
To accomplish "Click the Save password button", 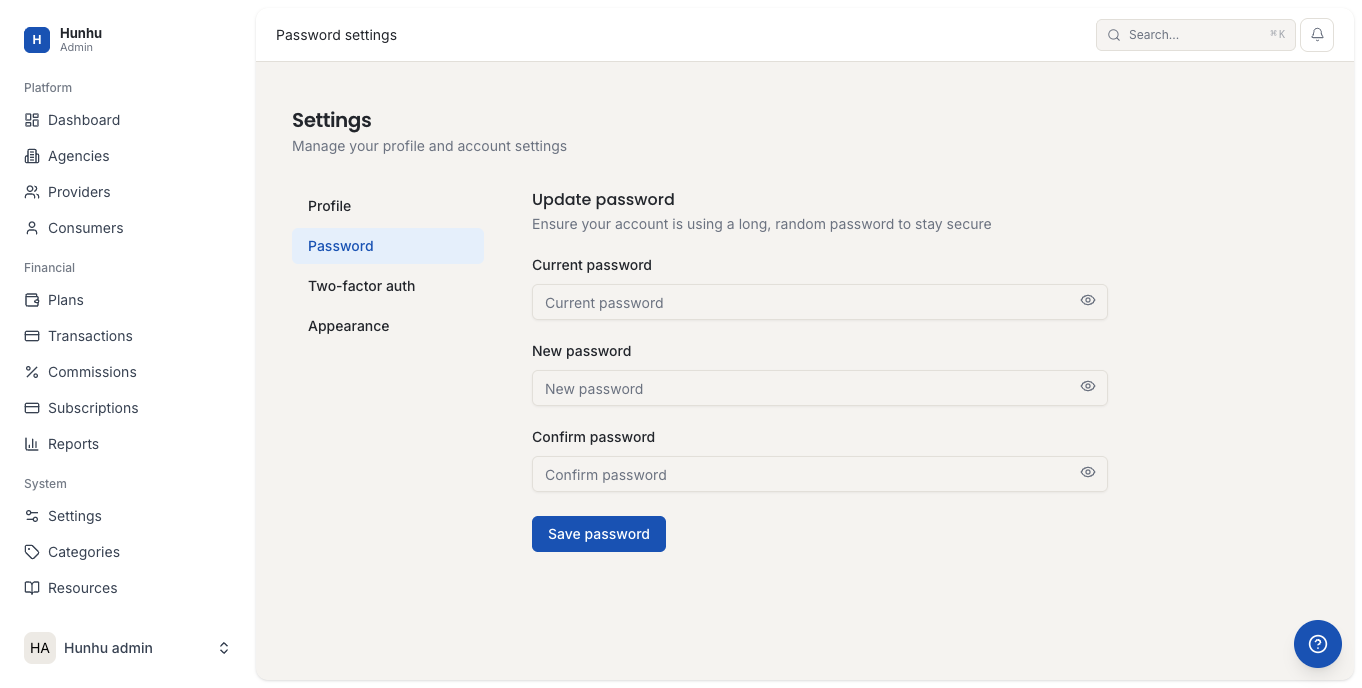I will pyautogui.click(x=599, y=534).
